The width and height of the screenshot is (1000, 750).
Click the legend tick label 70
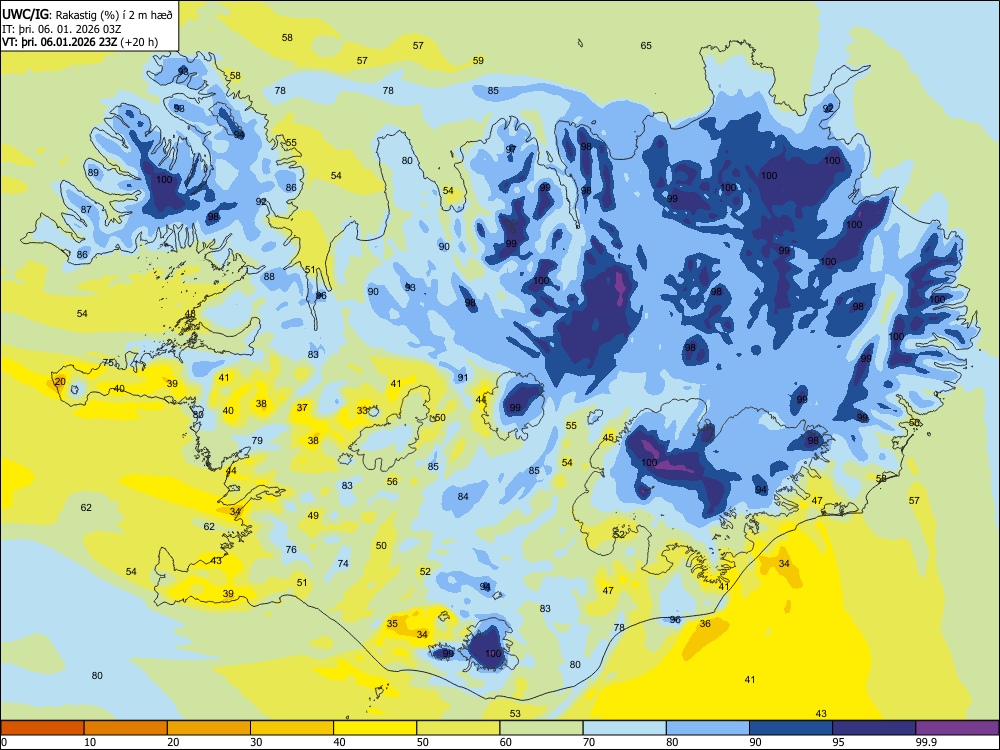click(x=589, y=742)
